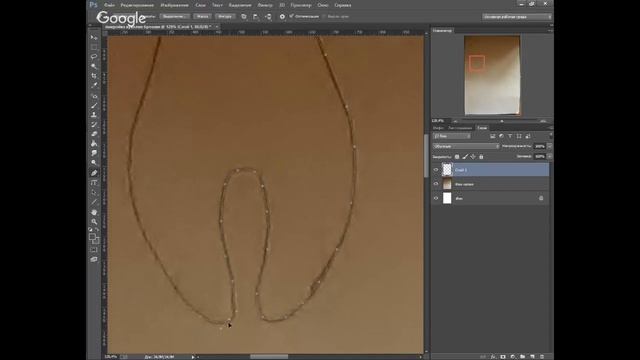Switch to the Гистограмма tab
Viewport: 640px width, 360px height.
coord(460,128)
